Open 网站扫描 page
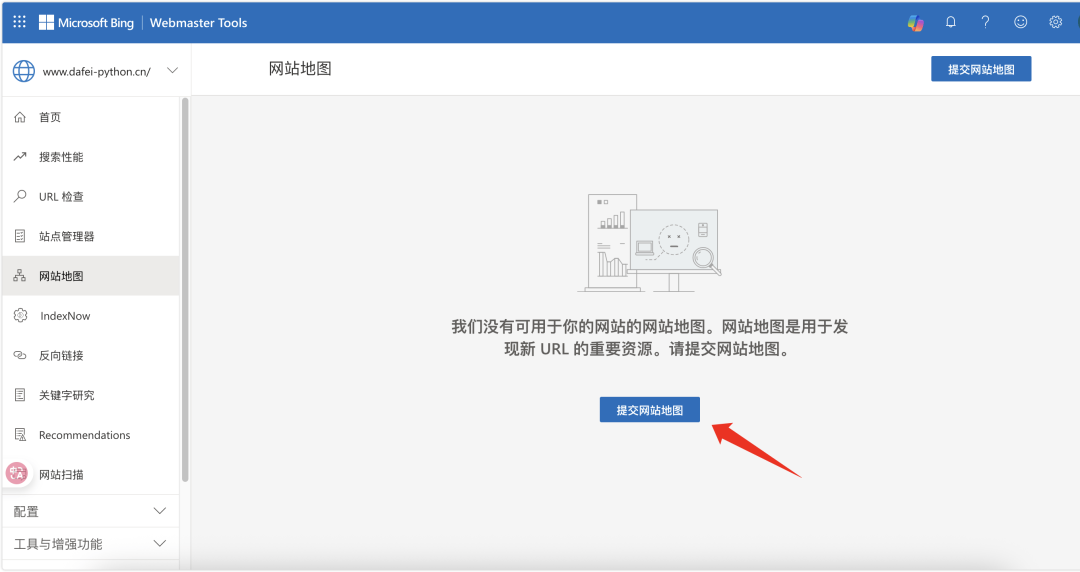Screen dimensions: 1080x572 [x=91, y=474]
